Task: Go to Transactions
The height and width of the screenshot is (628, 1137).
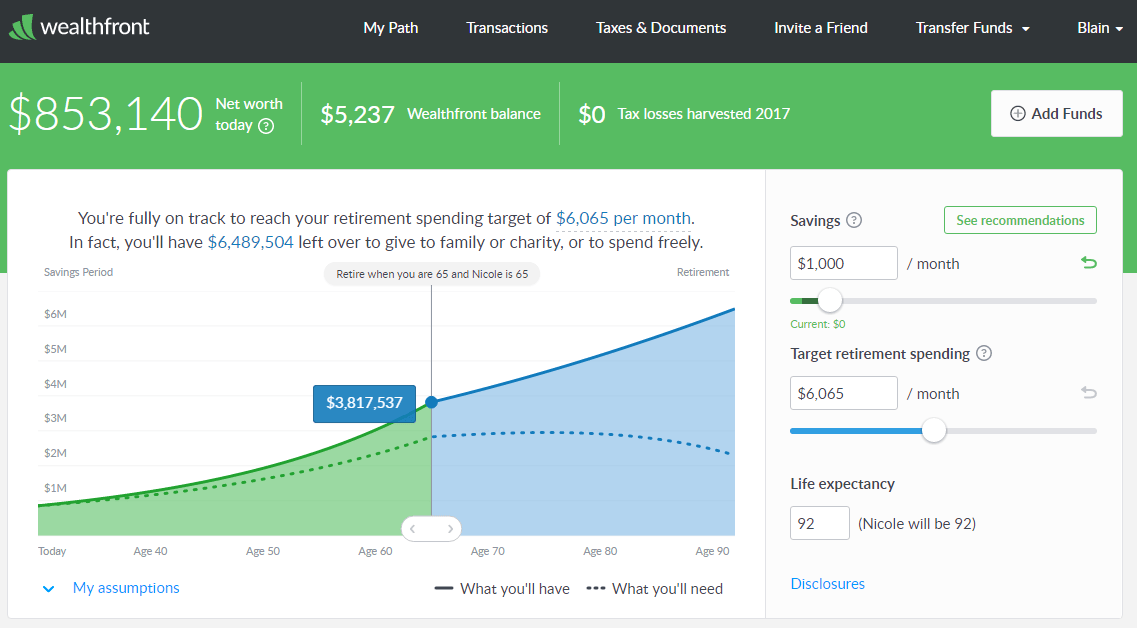Action: click(x=507, y=28)
